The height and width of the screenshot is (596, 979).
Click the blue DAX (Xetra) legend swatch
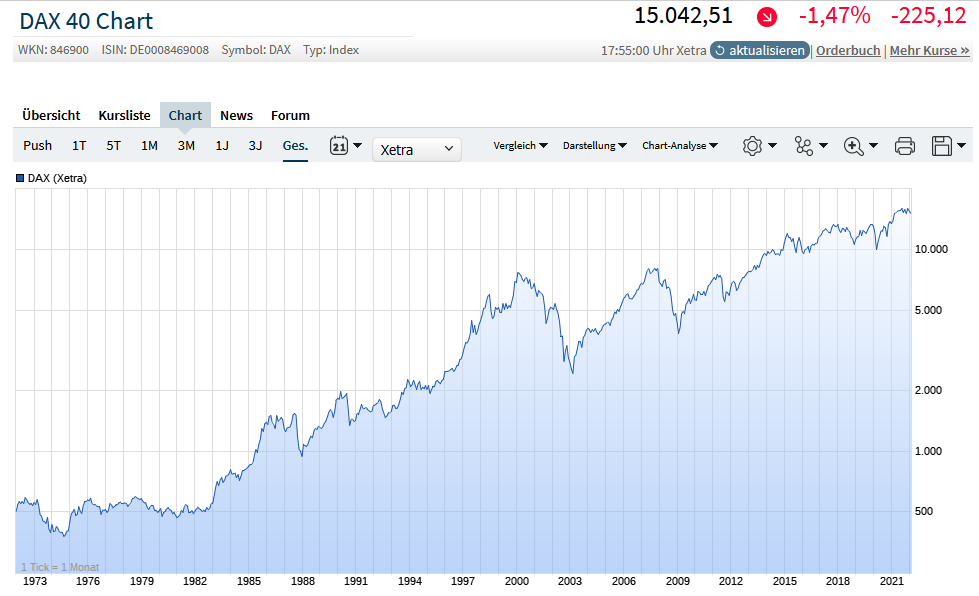pos(18,178)
